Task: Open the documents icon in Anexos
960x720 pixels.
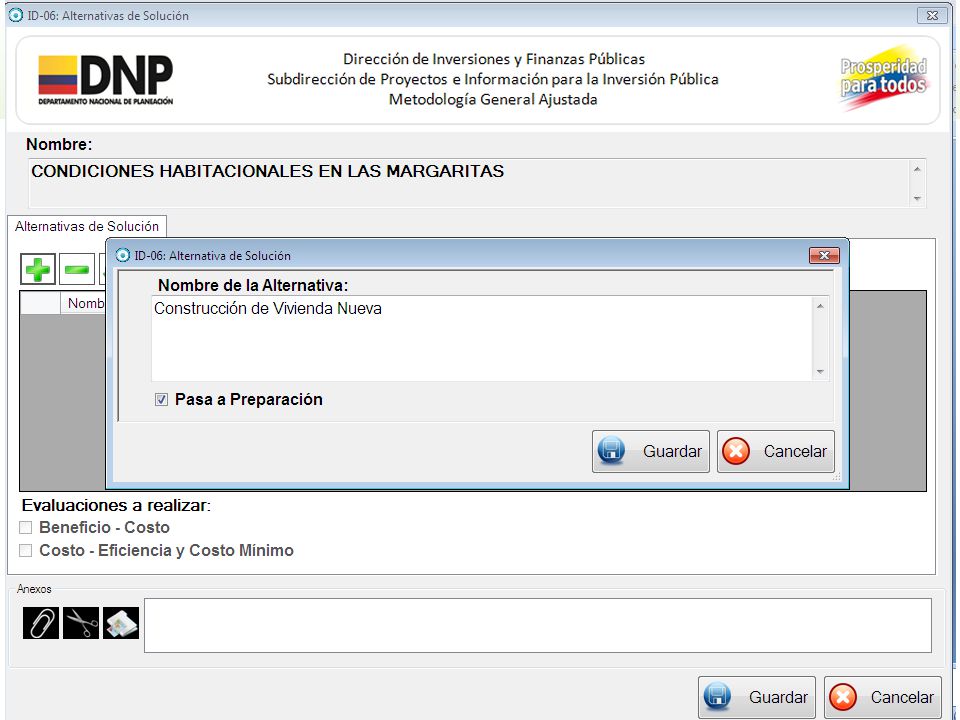Action: click(x=121, y=623)
